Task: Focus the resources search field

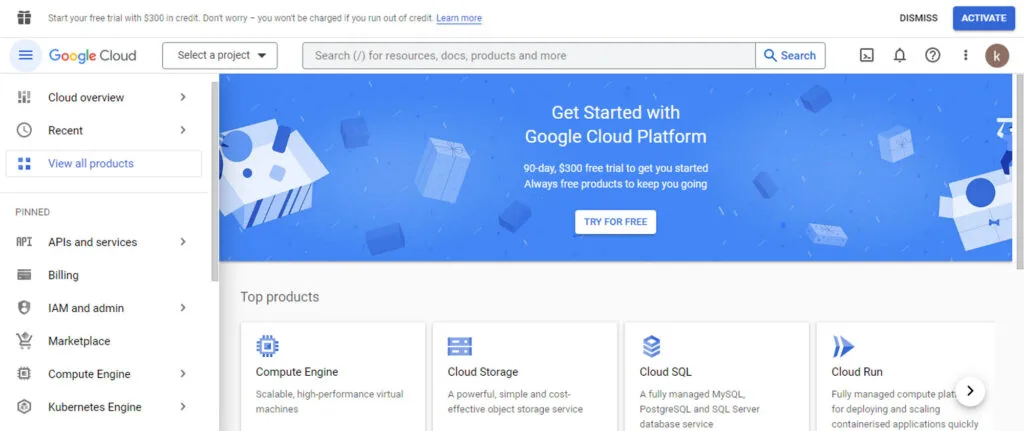Action: (529, 56)
